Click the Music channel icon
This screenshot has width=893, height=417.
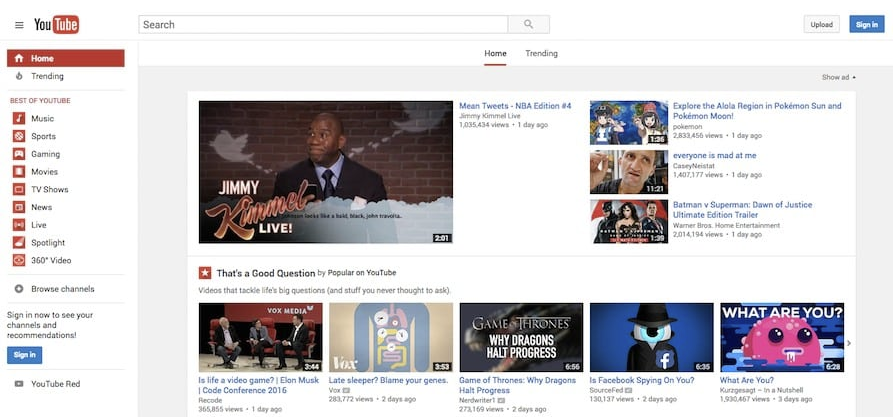pyautogui.click(x=19, y=118)
